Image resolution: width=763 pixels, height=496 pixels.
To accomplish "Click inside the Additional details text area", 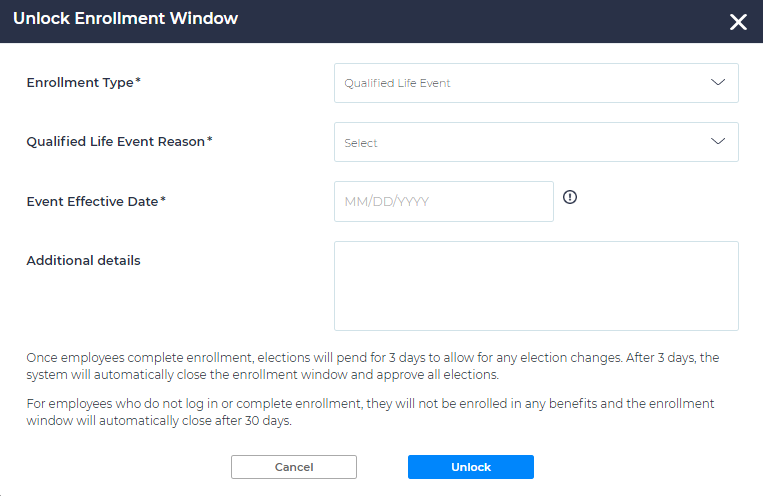I will (536, 285).
